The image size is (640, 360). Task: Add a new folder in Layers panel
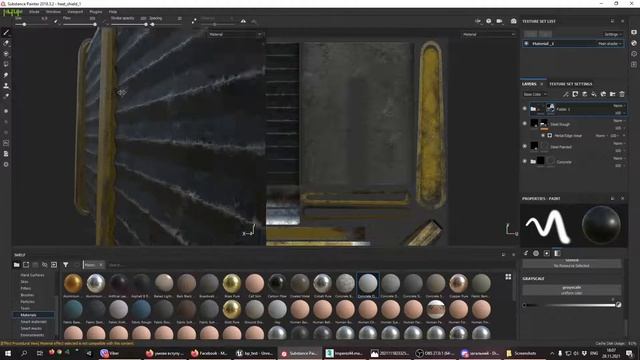613,94
